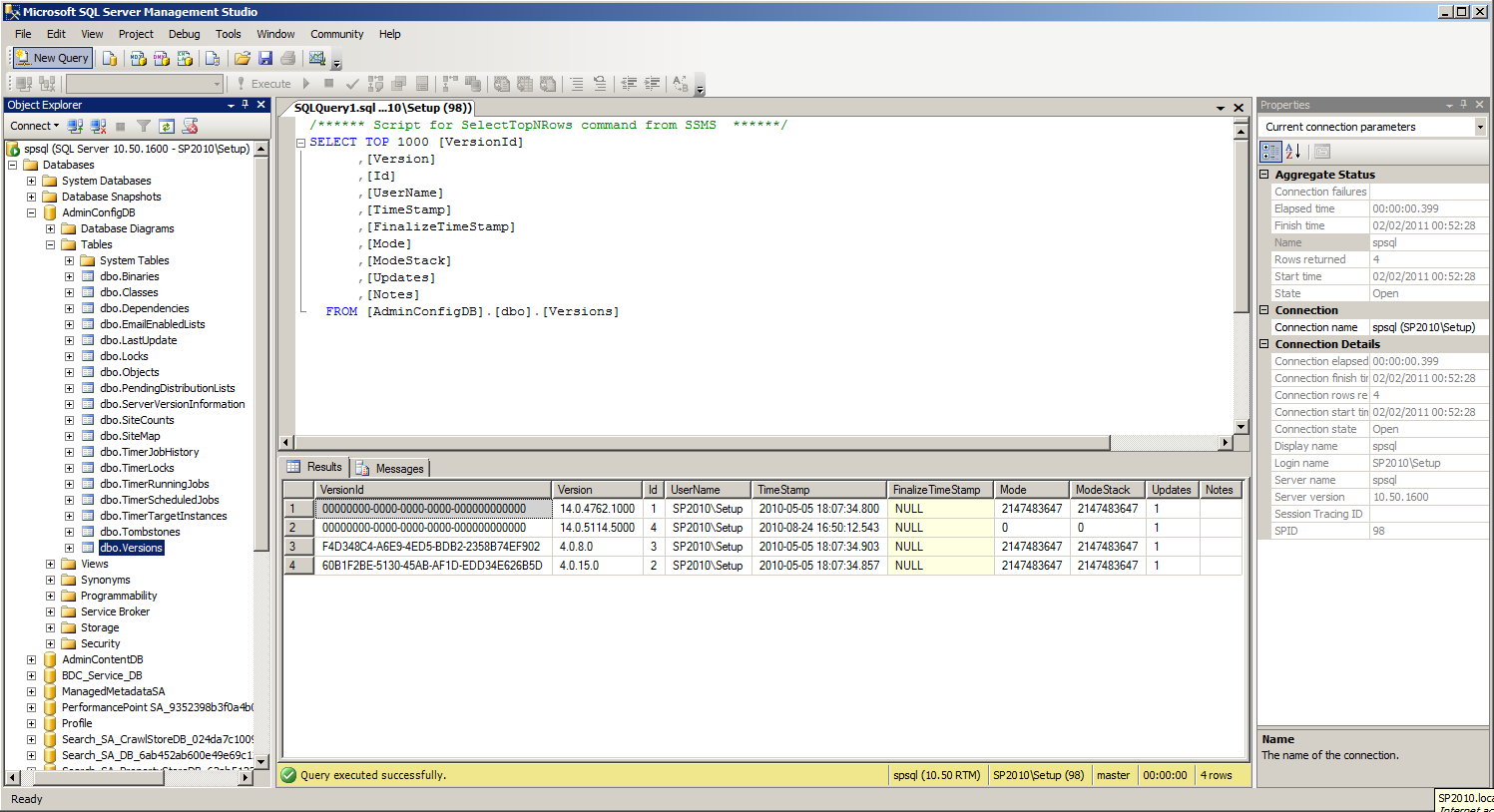The width and height of the screenshot is (1494, 812).
Task: Click the Disconnect server icon in Object Explorer
Action: tap(98, 126)
